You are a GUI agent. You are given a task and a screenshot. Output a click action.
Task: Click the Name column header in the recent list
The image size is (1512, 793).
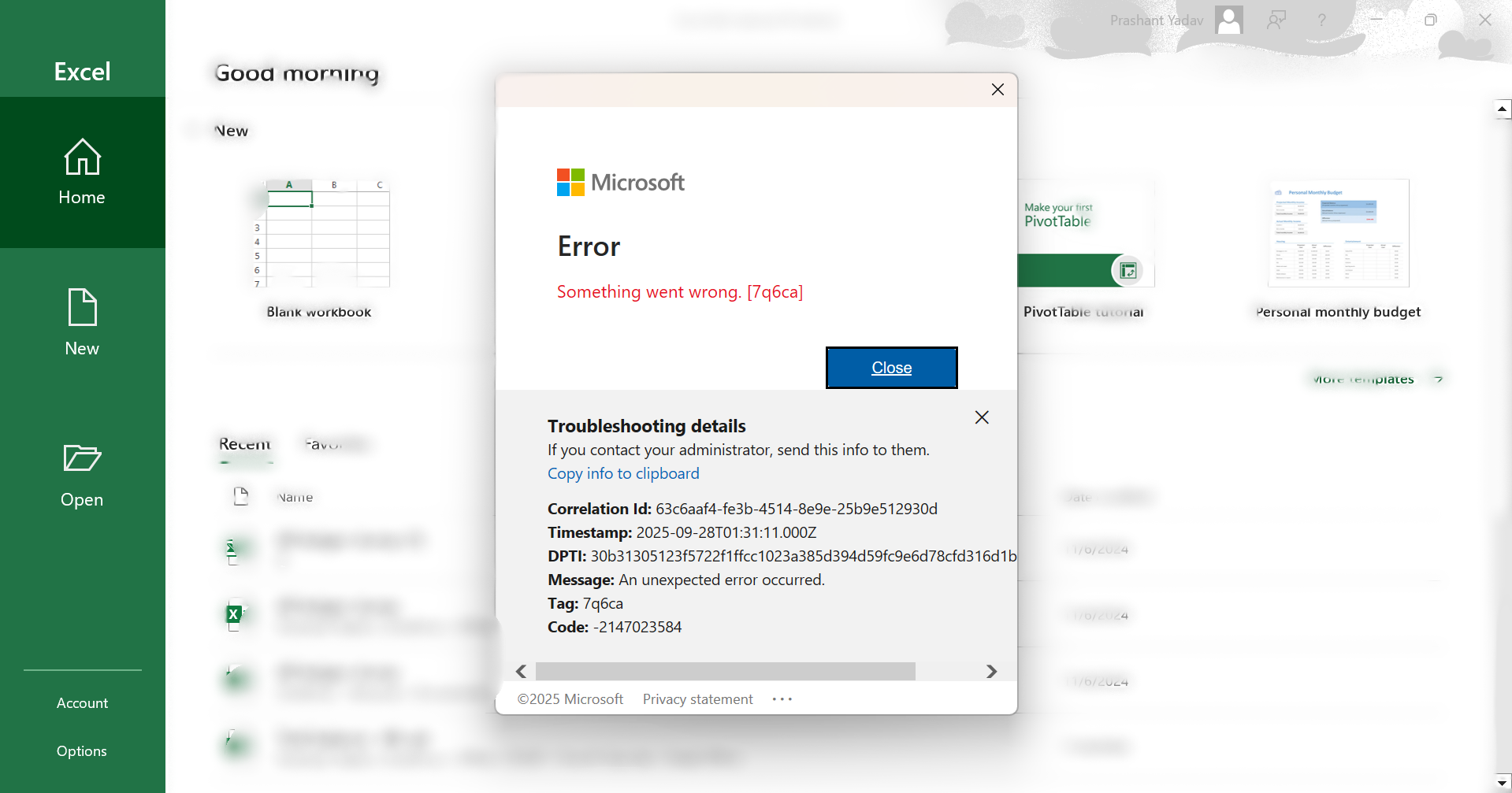pos(295,498)
